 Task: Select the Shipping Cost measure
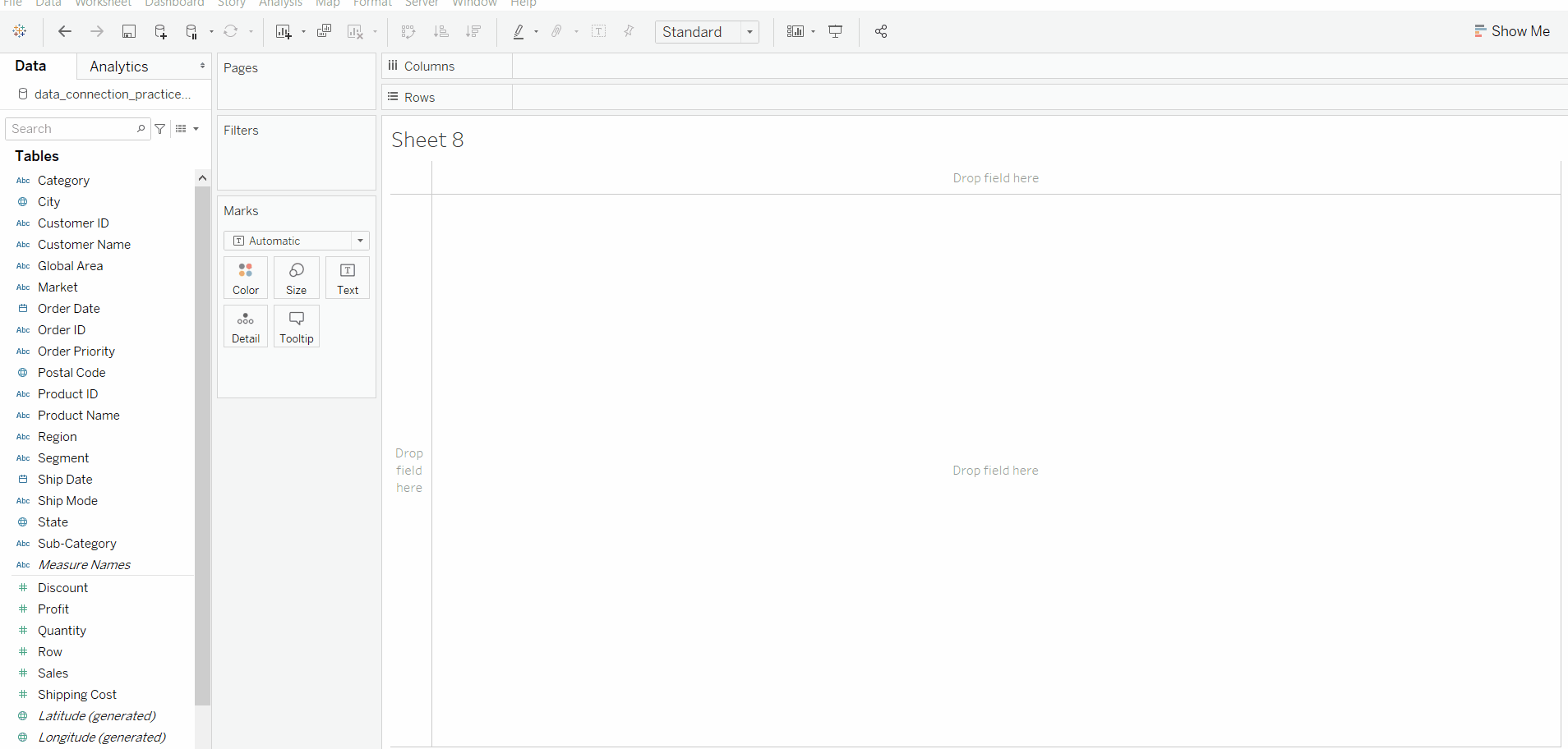tap(76, 695)
